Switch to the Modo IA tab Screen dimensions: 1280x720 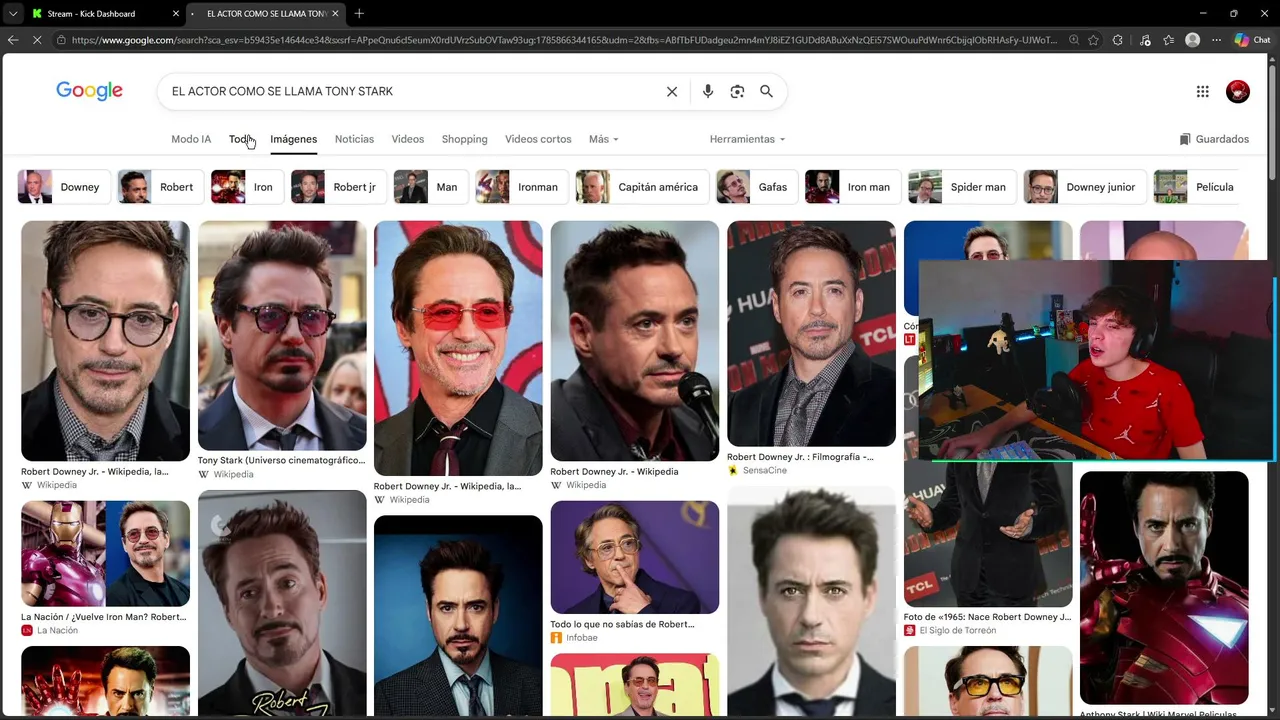tap(191, 139)
